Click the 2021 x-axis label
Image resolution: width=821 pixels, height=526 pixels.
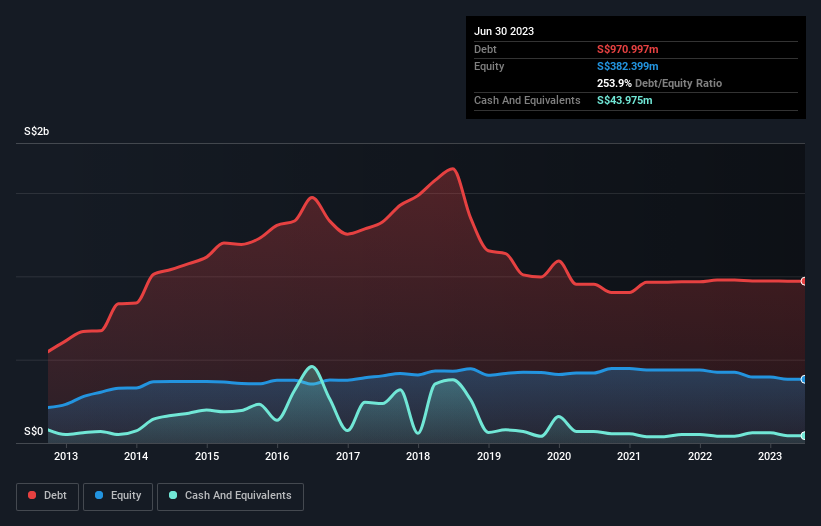click(629, 456)
